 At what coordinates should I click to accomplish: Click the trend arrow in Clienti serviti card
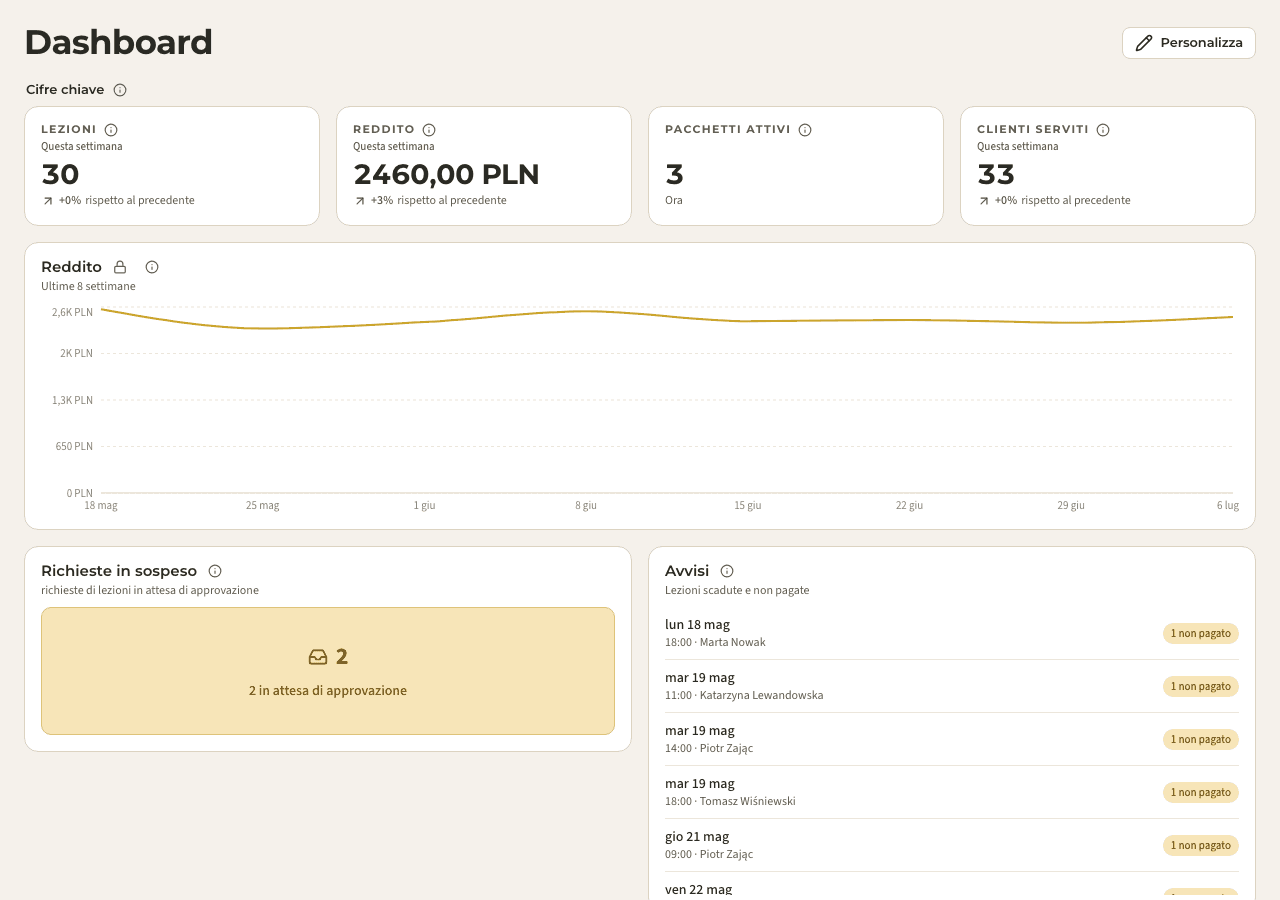click(983, 201)
